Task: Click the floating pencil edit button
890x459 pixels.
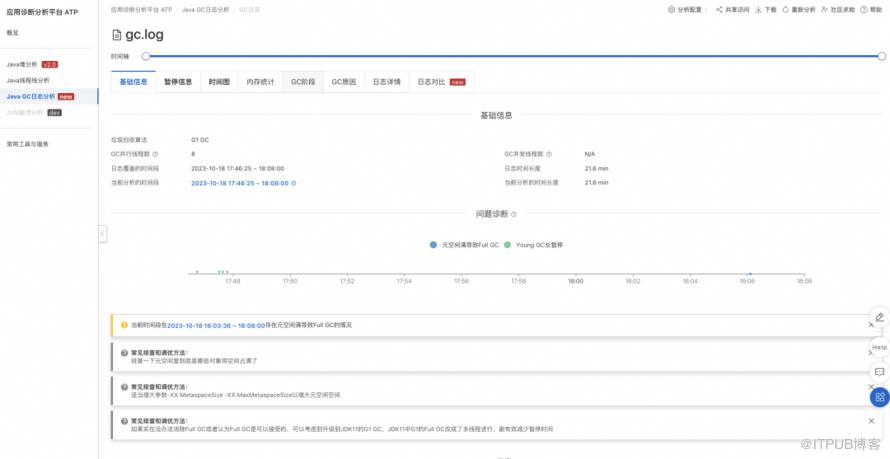Action: click(879, 317)
